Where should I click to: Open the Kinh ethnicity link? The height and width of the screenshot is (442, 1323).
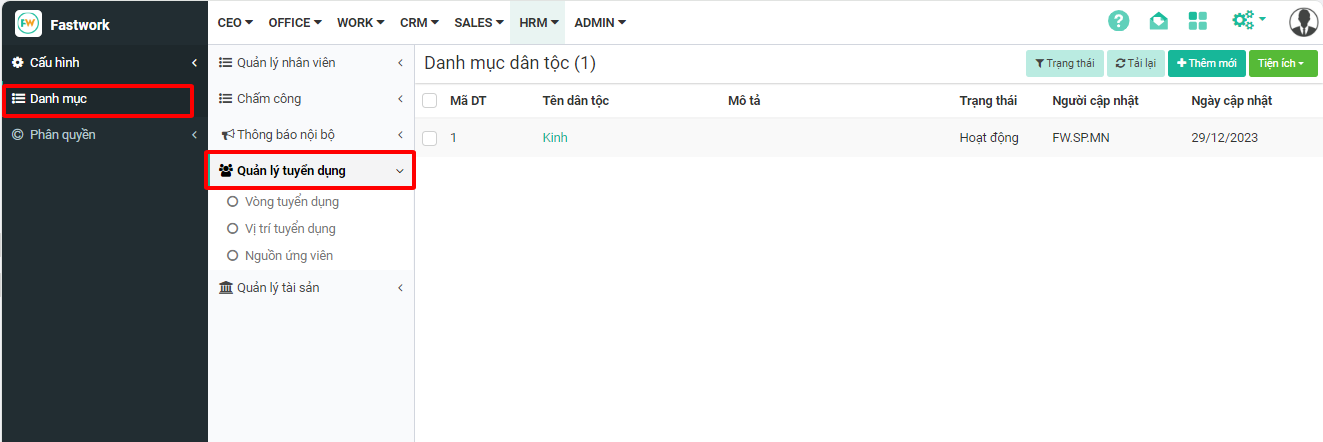(555, 138)
